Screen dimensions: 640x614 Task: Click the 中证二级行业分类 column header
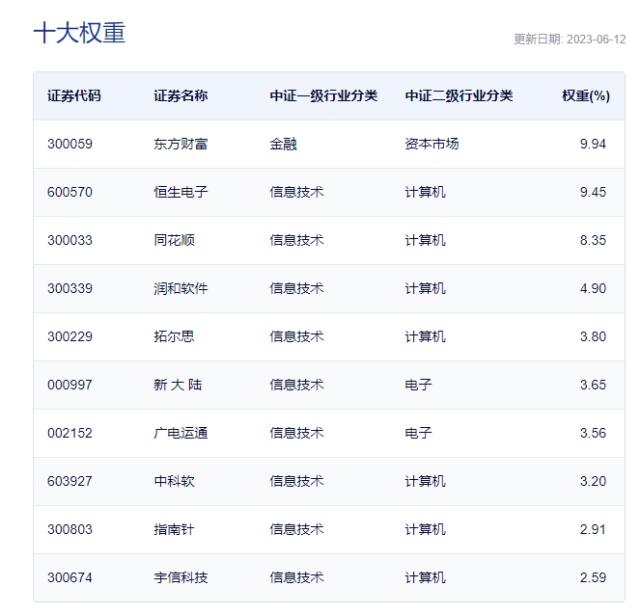tap(459, 96)
